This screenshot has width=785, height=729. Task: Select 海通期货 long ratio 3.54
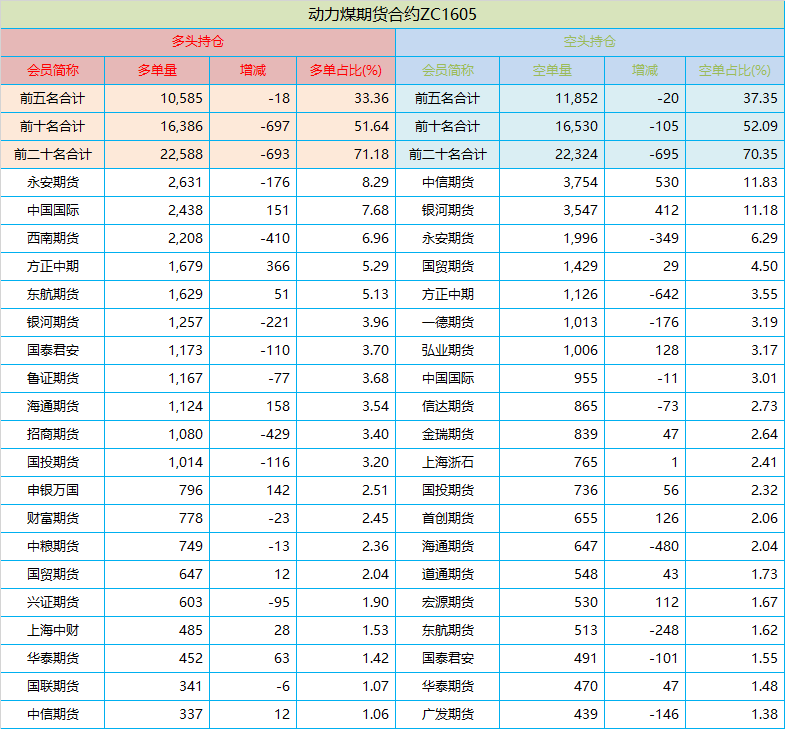(x=375, y=406)
